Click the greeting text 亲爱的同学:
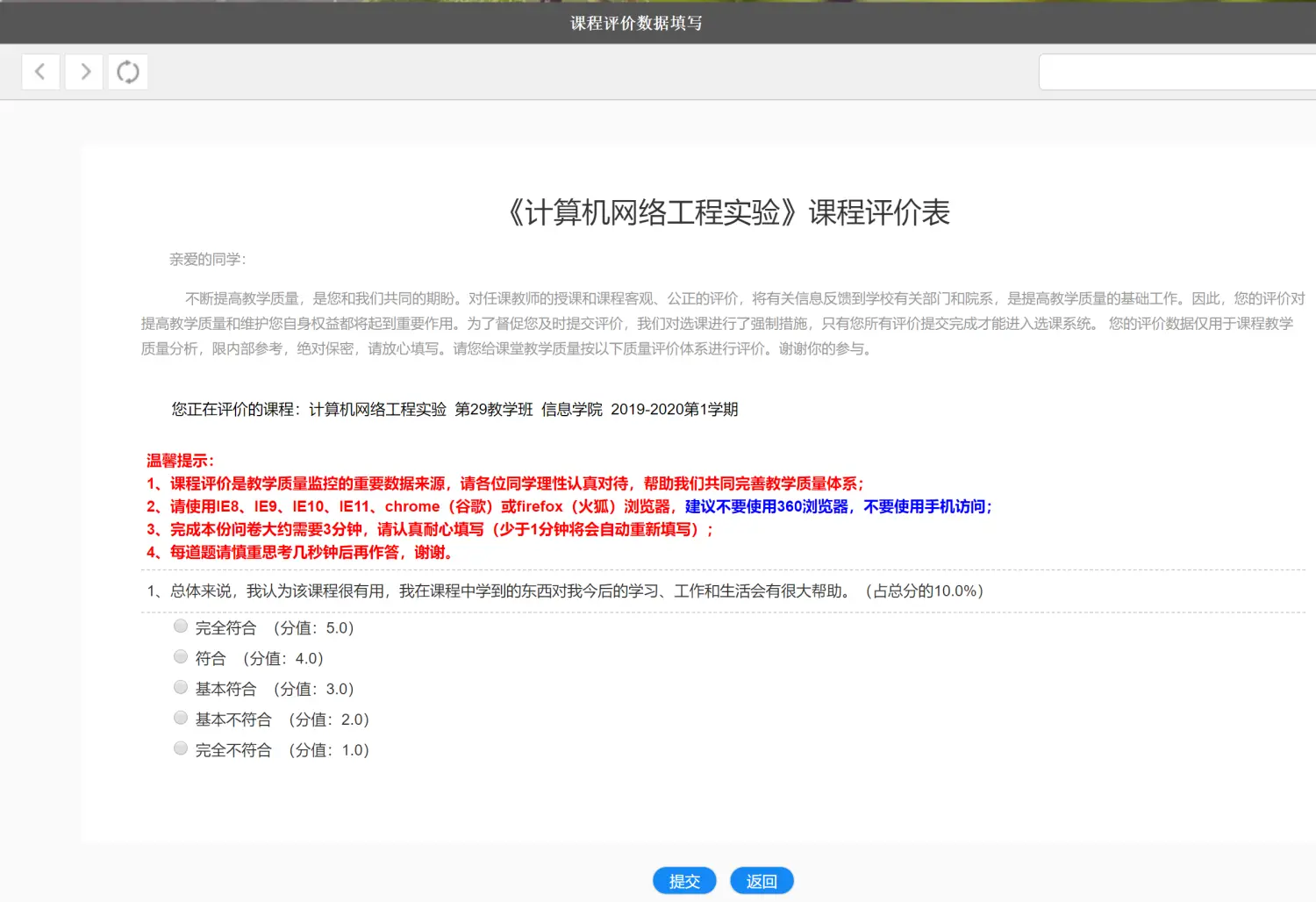This screenshot has height=902, width=1316. pos(208,260)
